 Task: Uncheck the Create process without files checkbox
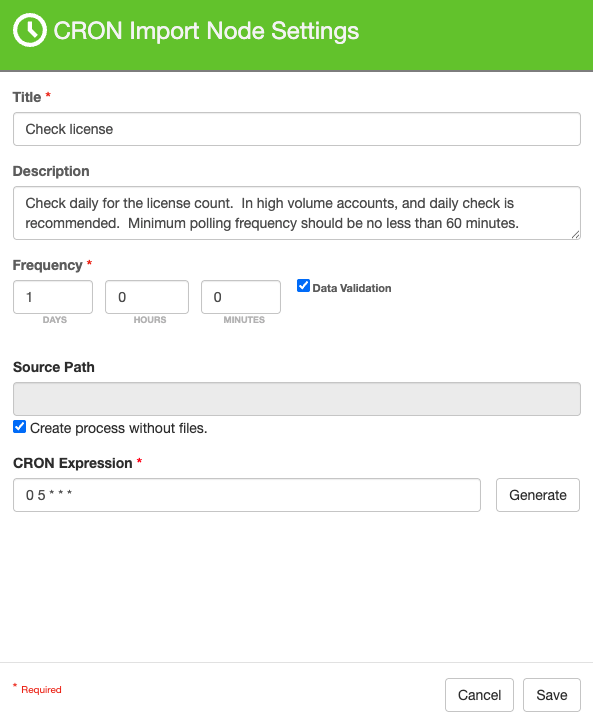[19, 427]
